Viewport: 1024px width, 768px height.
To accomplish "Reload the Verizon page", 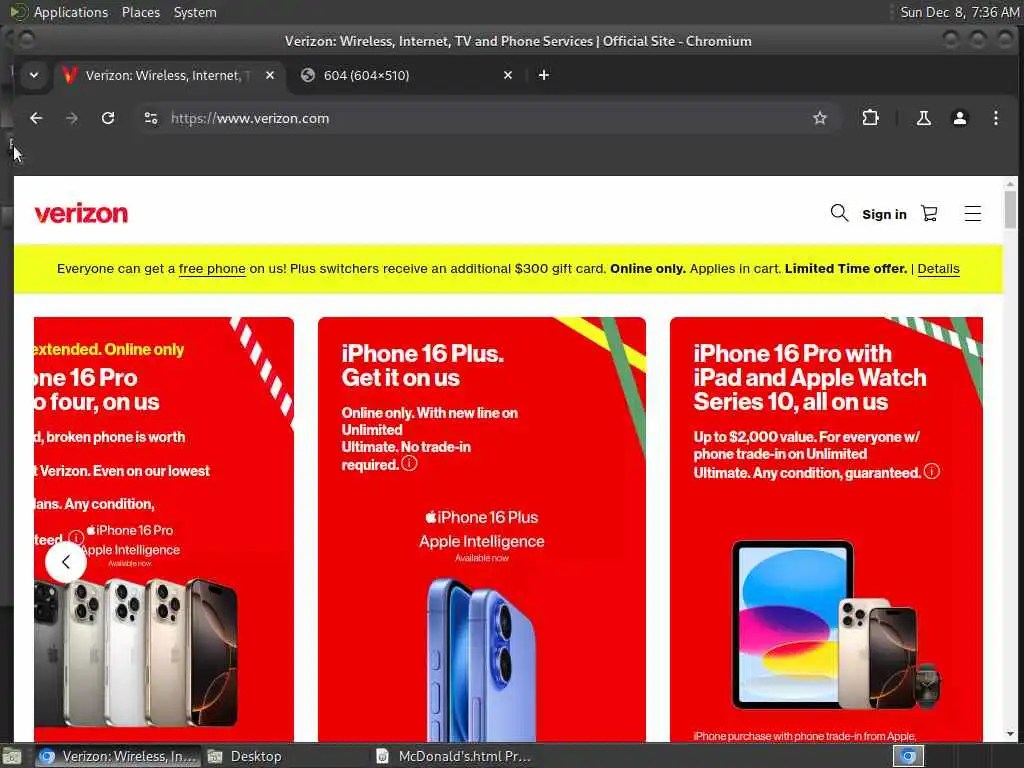I will [108, 118].
